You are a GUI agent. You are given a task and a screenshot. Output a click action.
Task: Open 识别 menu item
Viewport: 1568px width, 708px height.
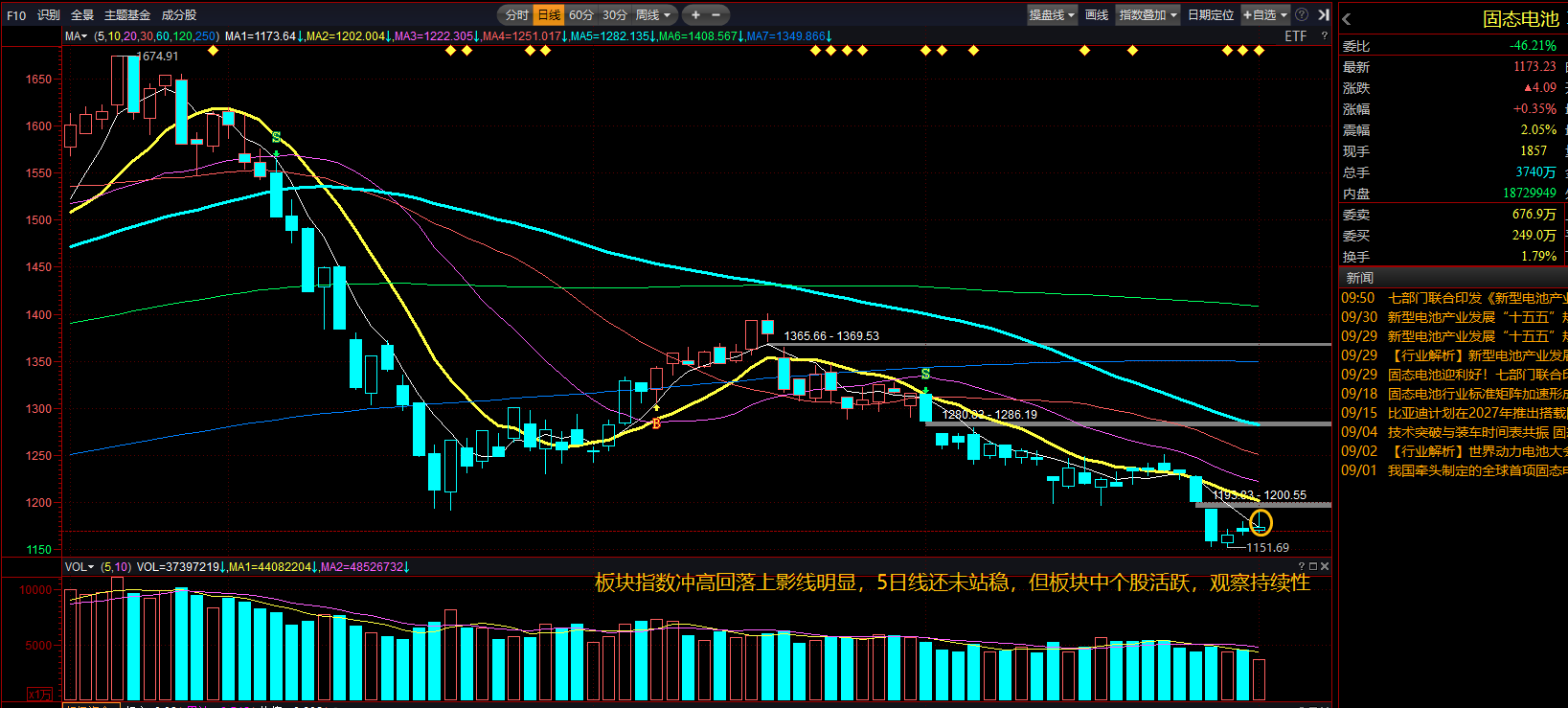49,15
